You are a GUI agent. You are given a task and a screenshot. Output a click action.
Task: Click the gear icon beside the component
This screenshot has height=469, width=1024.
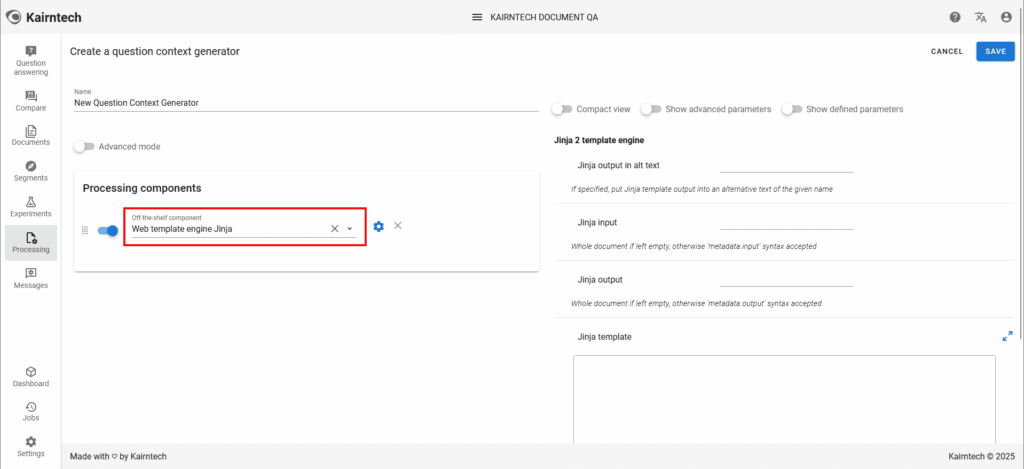pyautogui.click(x=378, y=226)
